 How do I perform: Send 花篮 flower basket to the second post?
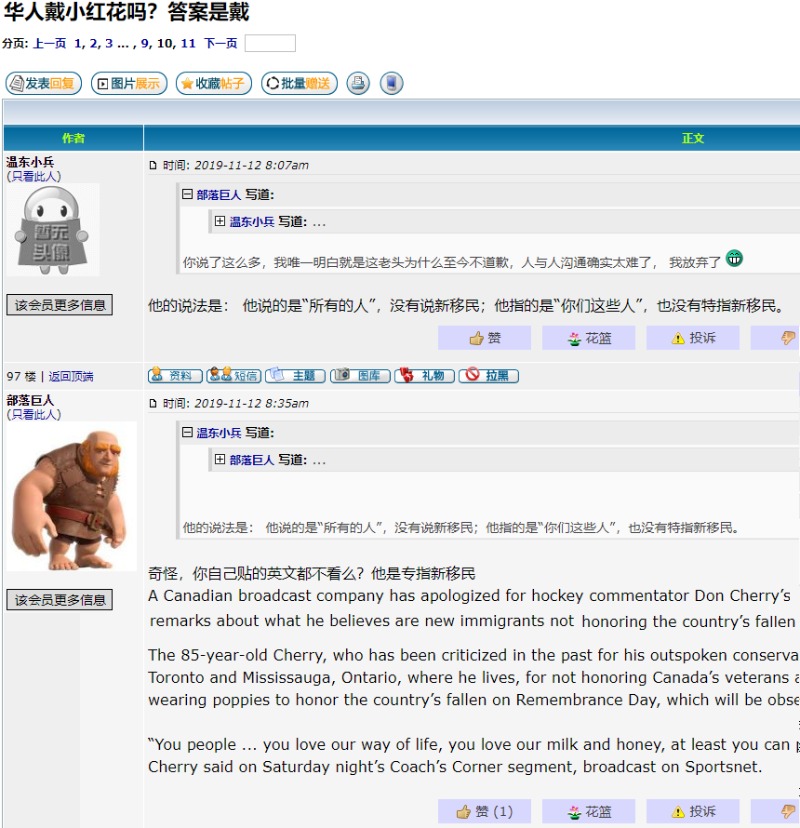pyautogui.click(x=588, y=812)
